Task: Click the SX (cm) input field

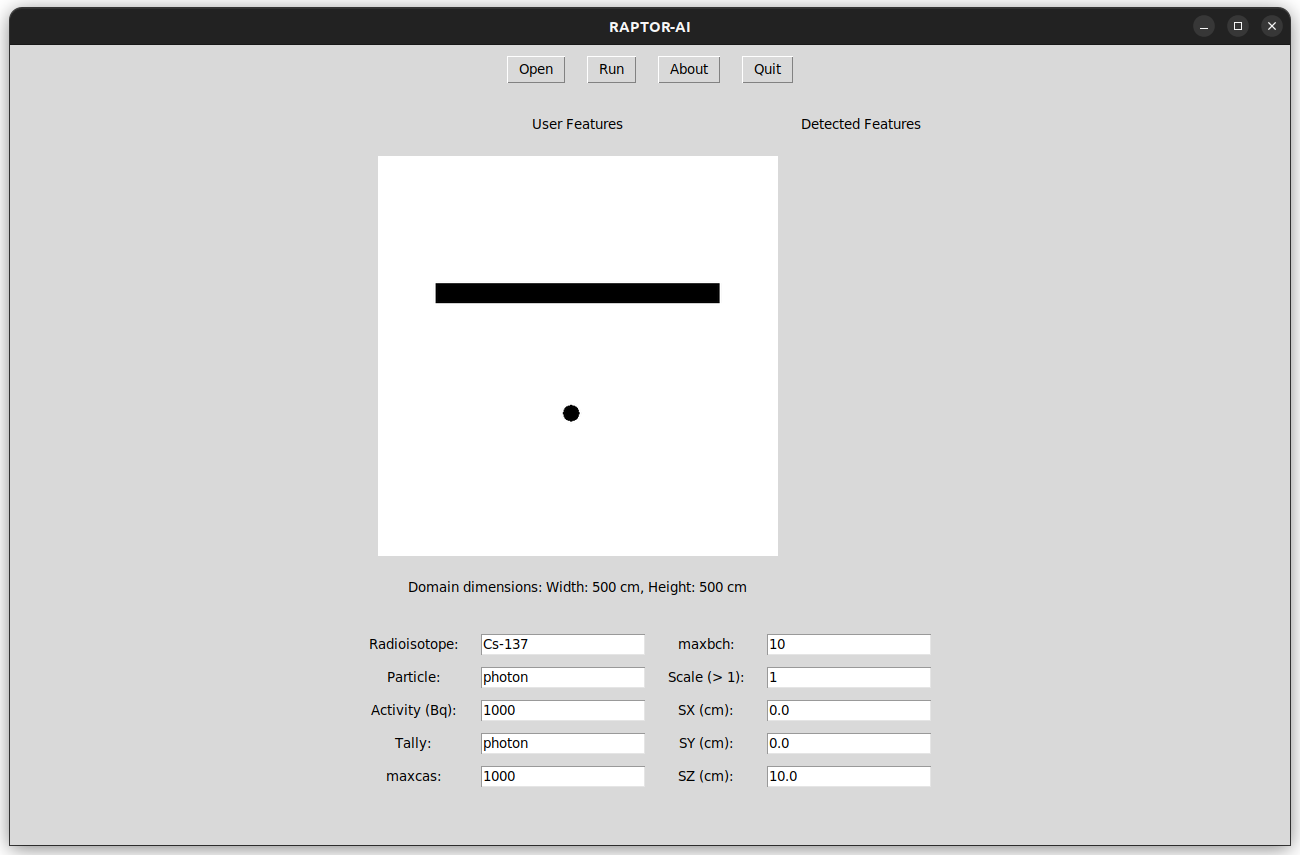Action: tap(848, 710)
